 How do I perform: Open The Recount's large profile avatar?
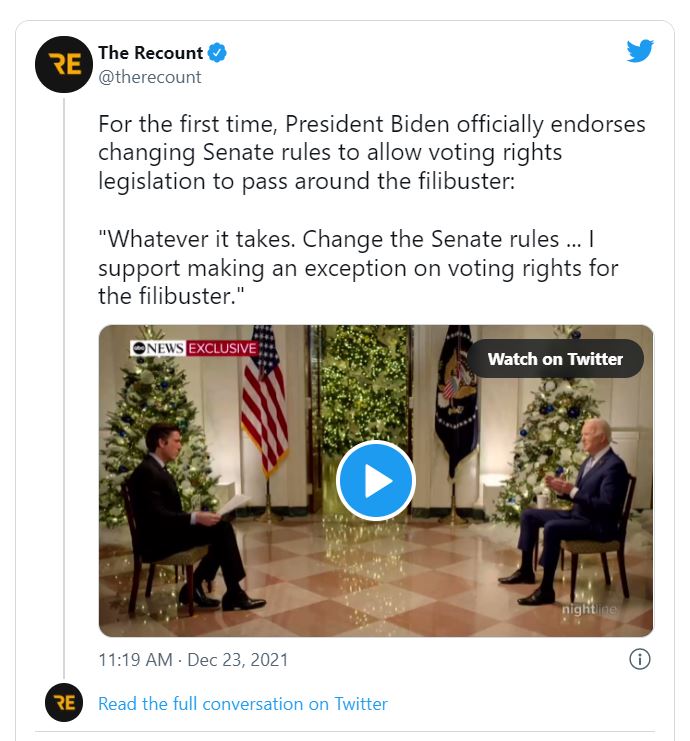pyautogui.click(x=64, y=64)
